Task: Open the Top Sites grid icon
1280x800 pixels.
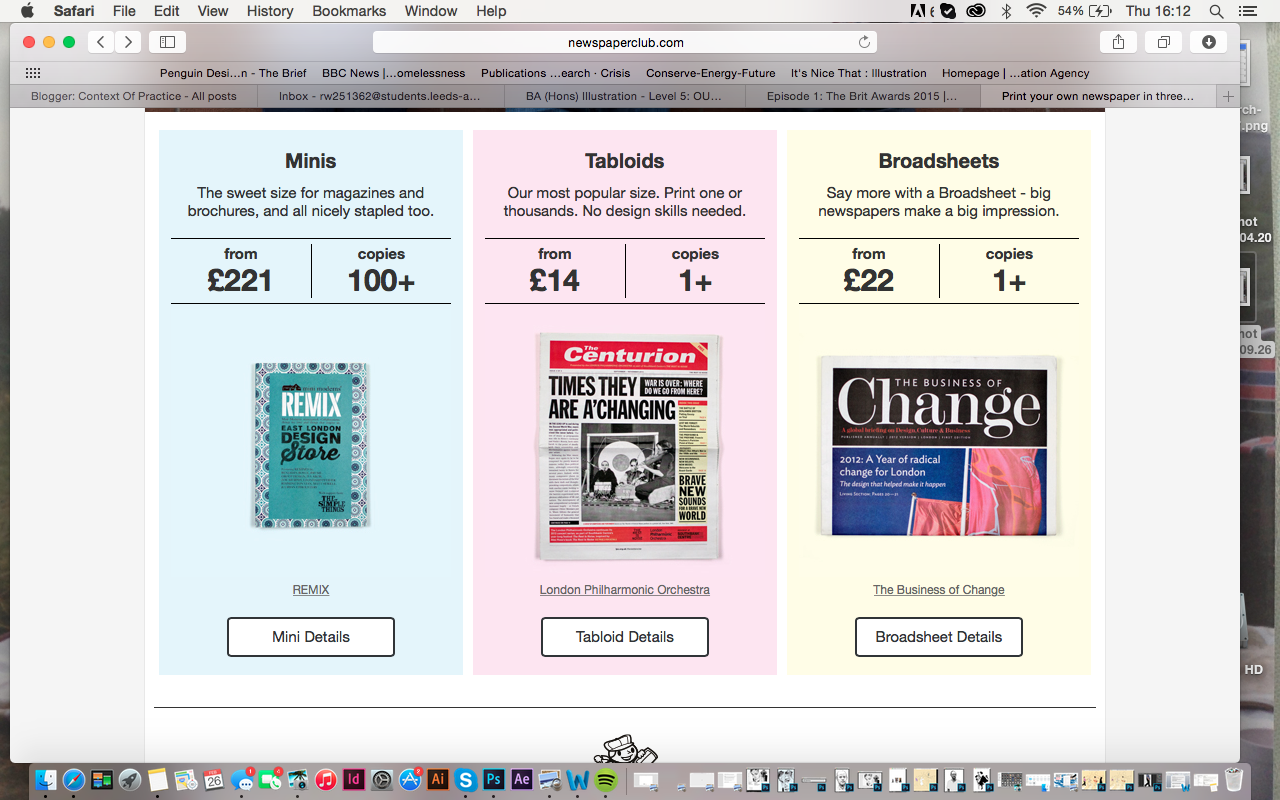Action: (33, 73)
